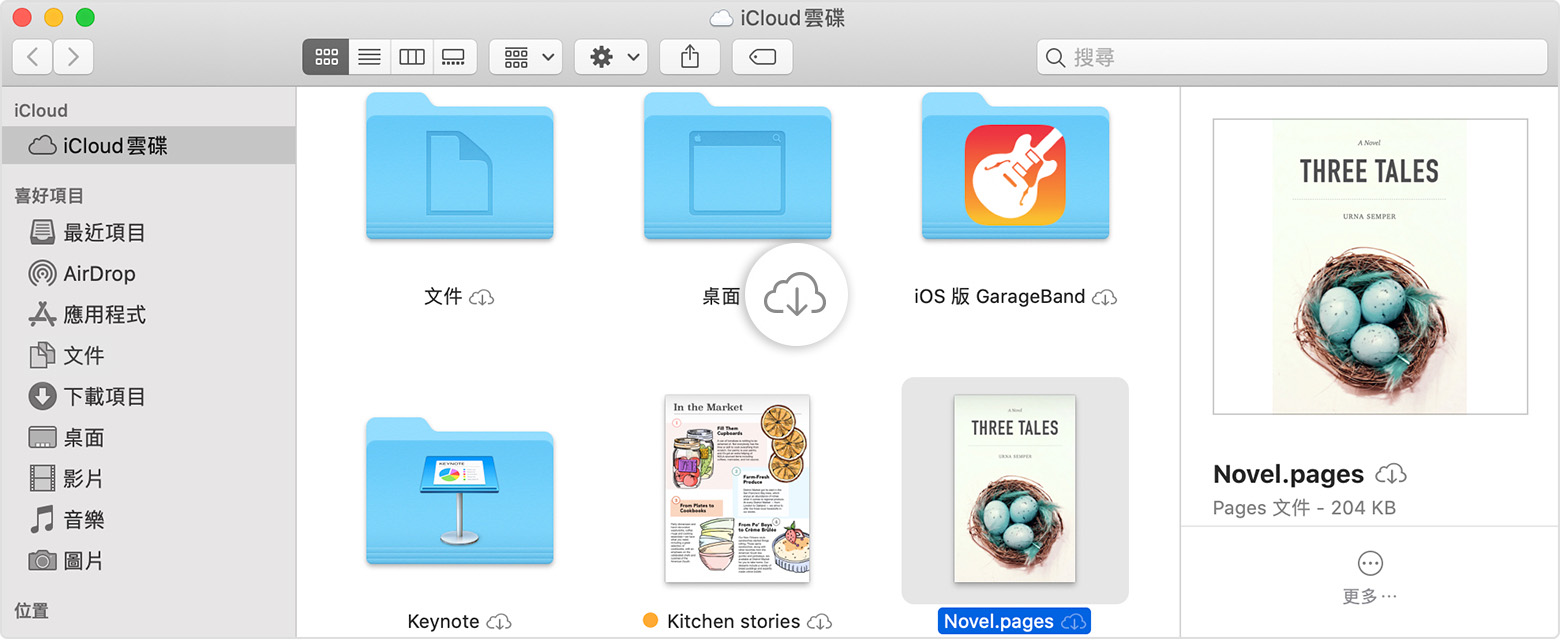Switch to column view
This screenshot has width=1560, height=640.
click(411, 56)
